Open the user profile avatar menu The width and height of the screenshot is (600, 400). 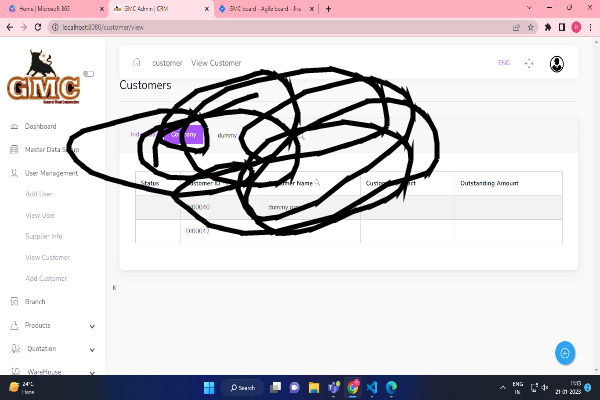point(557,63)
